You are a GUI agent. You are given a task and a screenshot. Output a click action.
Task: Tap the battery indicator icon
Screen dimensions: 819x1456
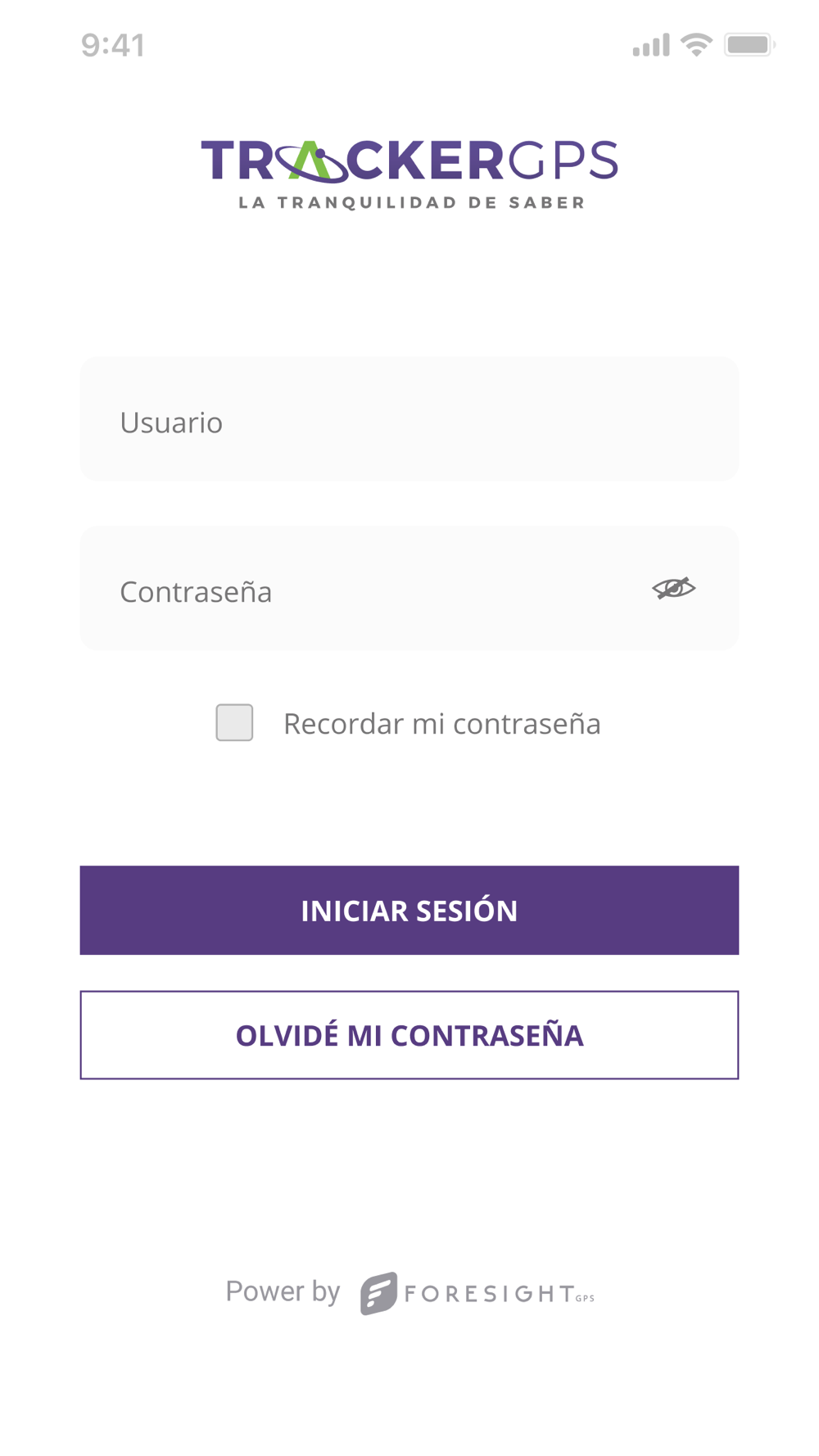click(x=749, y=45)
